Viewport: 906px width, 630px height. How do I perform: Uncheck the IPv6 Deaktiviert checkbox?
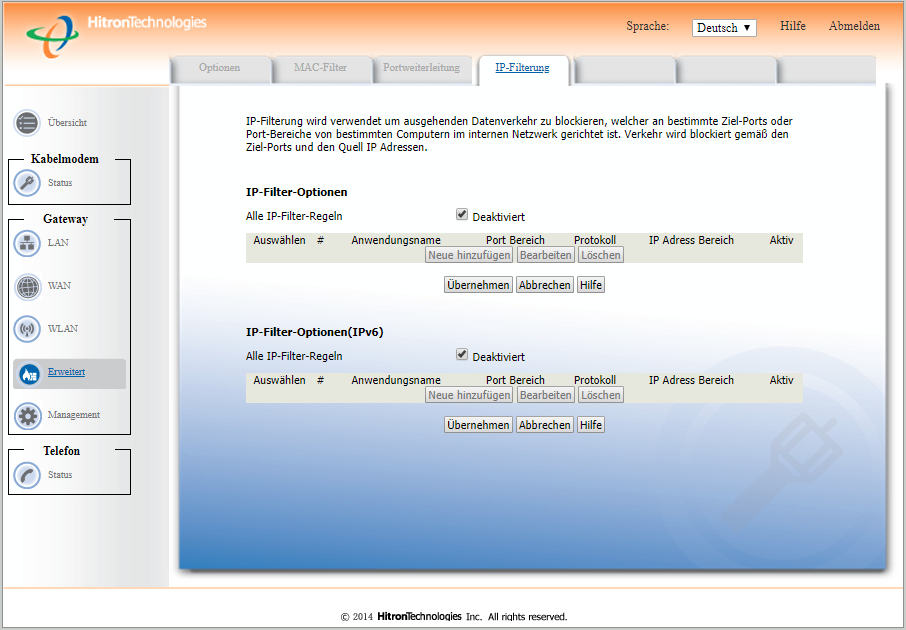coord(462,354)
